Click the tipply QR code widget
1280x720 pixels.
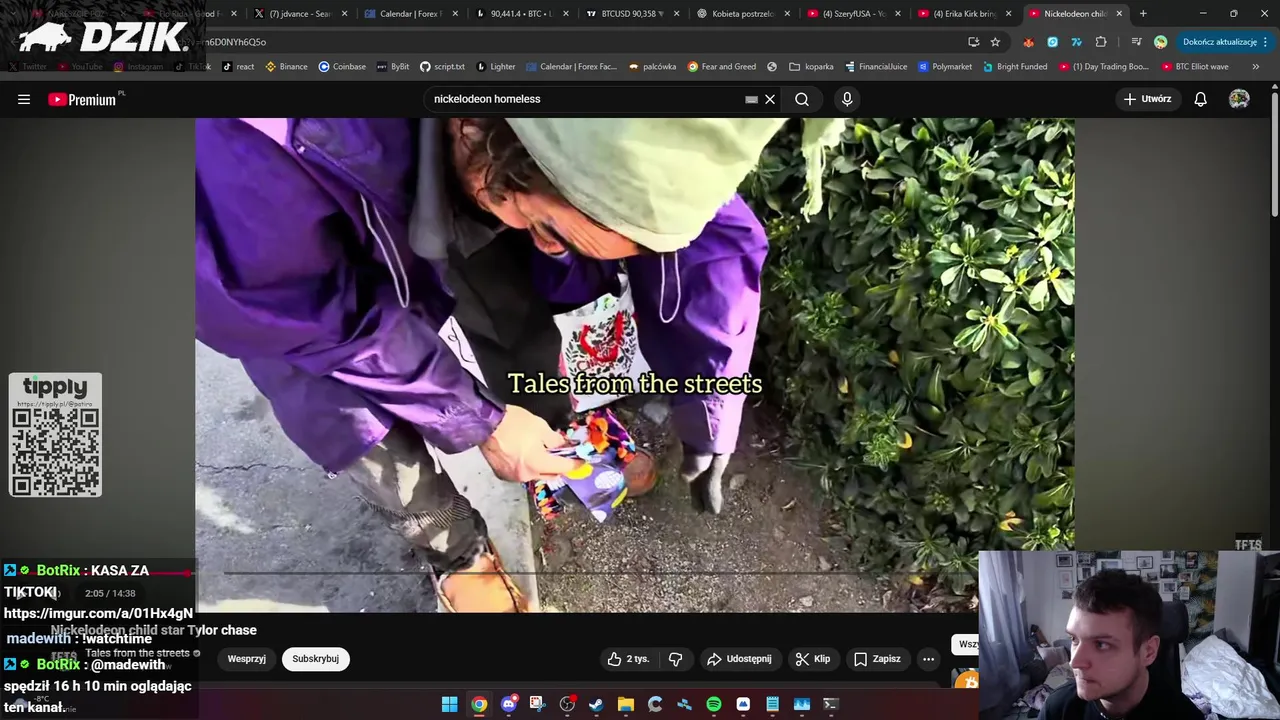pos(55,434)
